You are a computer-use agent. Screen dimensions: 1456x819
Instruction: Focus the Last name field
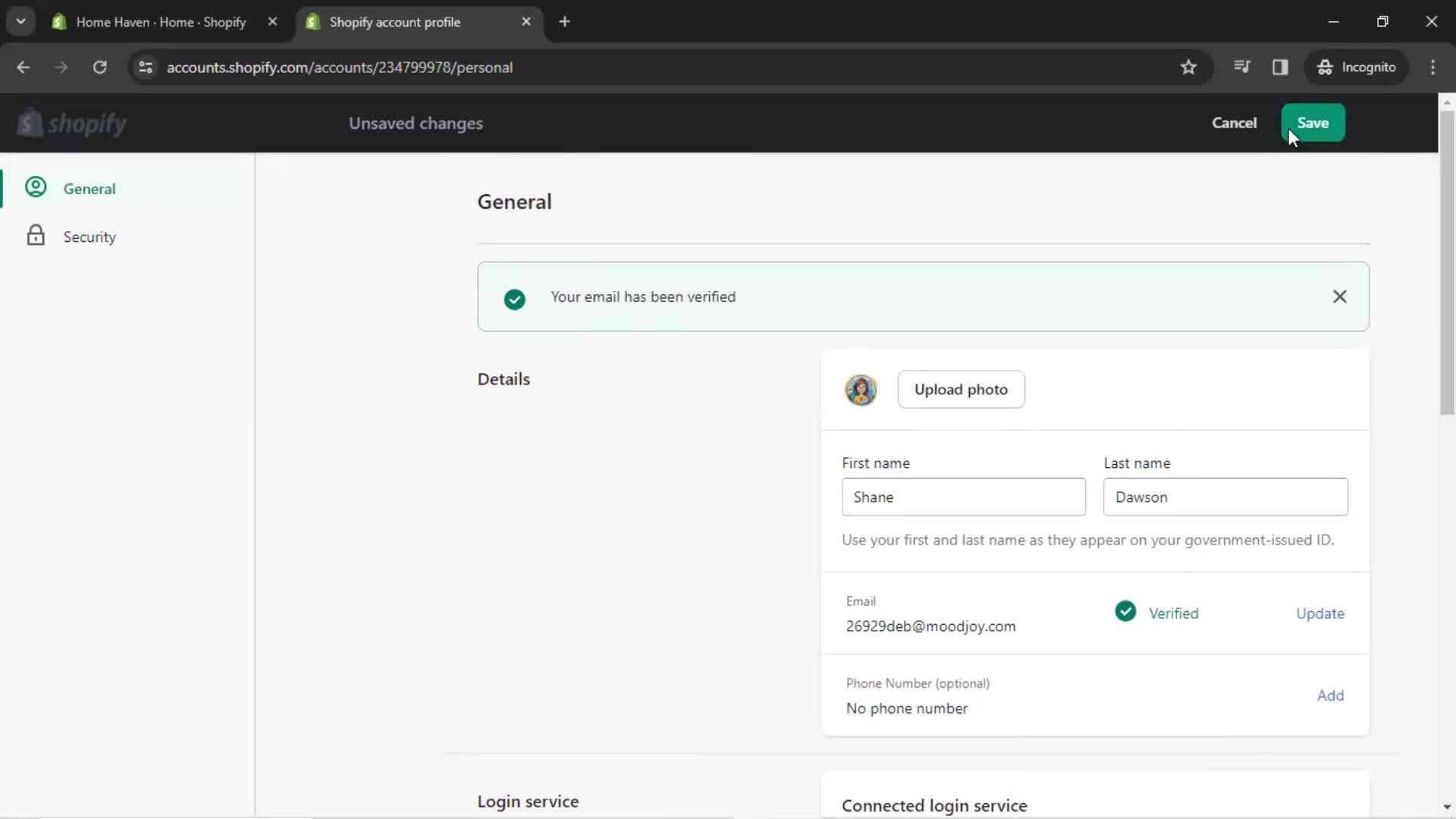(x=1225, y=497)
